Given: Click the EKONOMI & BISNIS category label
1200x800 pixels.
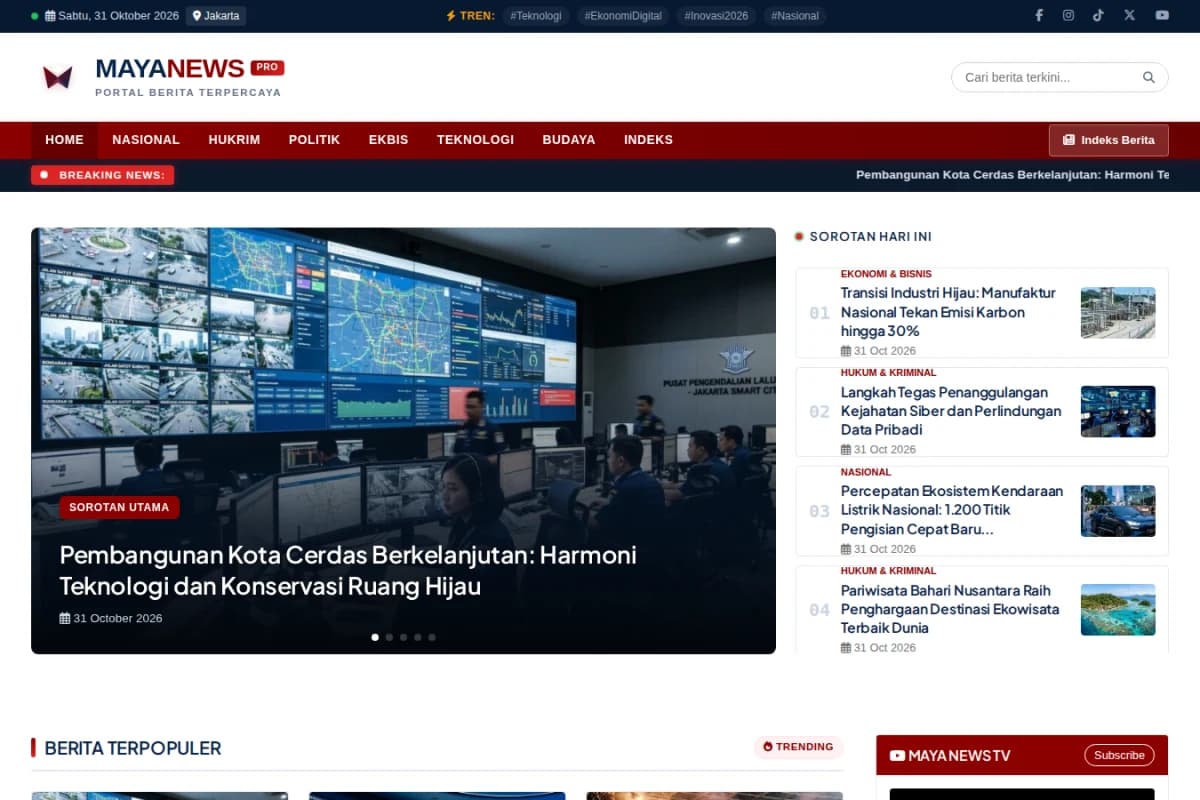Looking at the screenshot, I should (x=886, y=274).
